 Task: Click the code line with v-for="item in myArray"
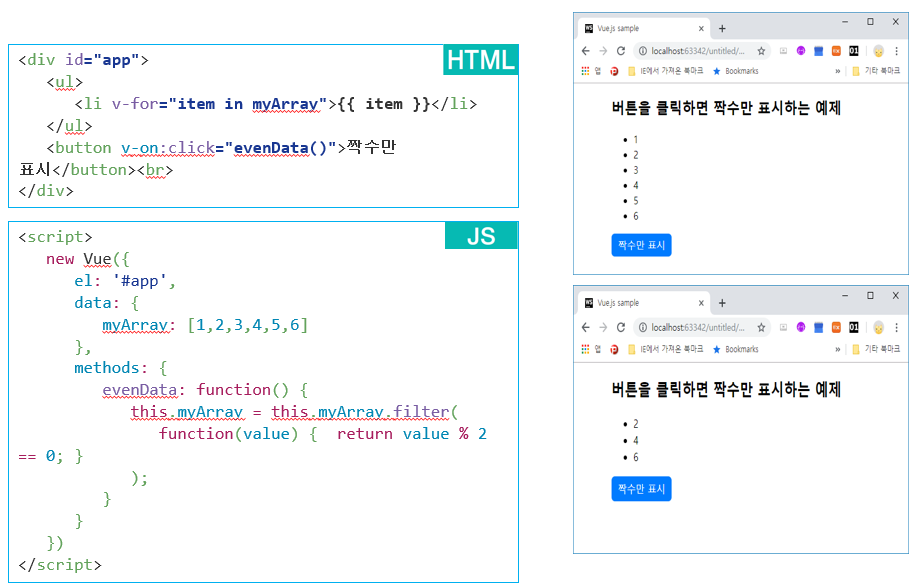[x=276, y=104]
